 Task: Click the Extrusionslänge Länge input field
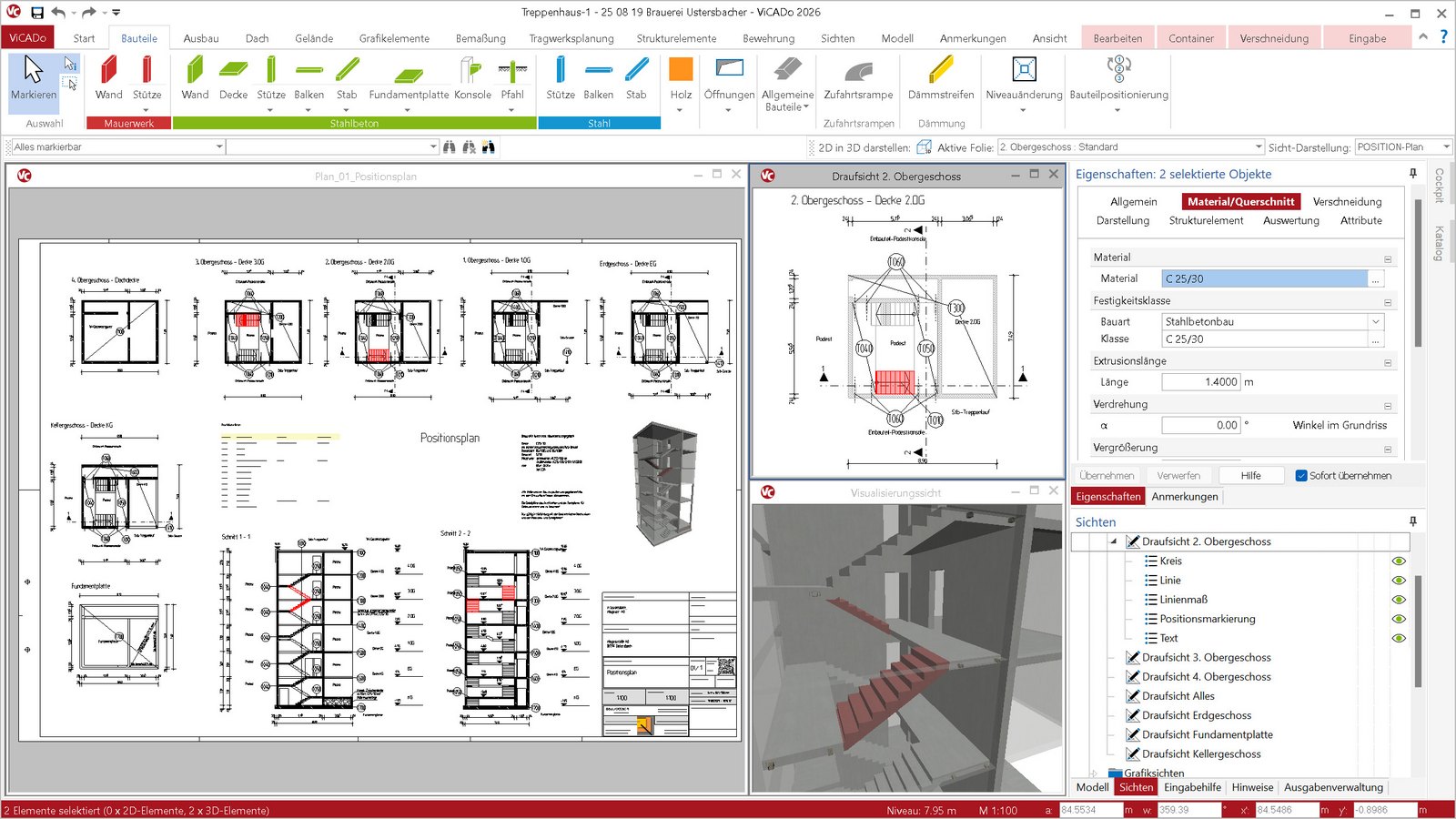[1200, 382]
